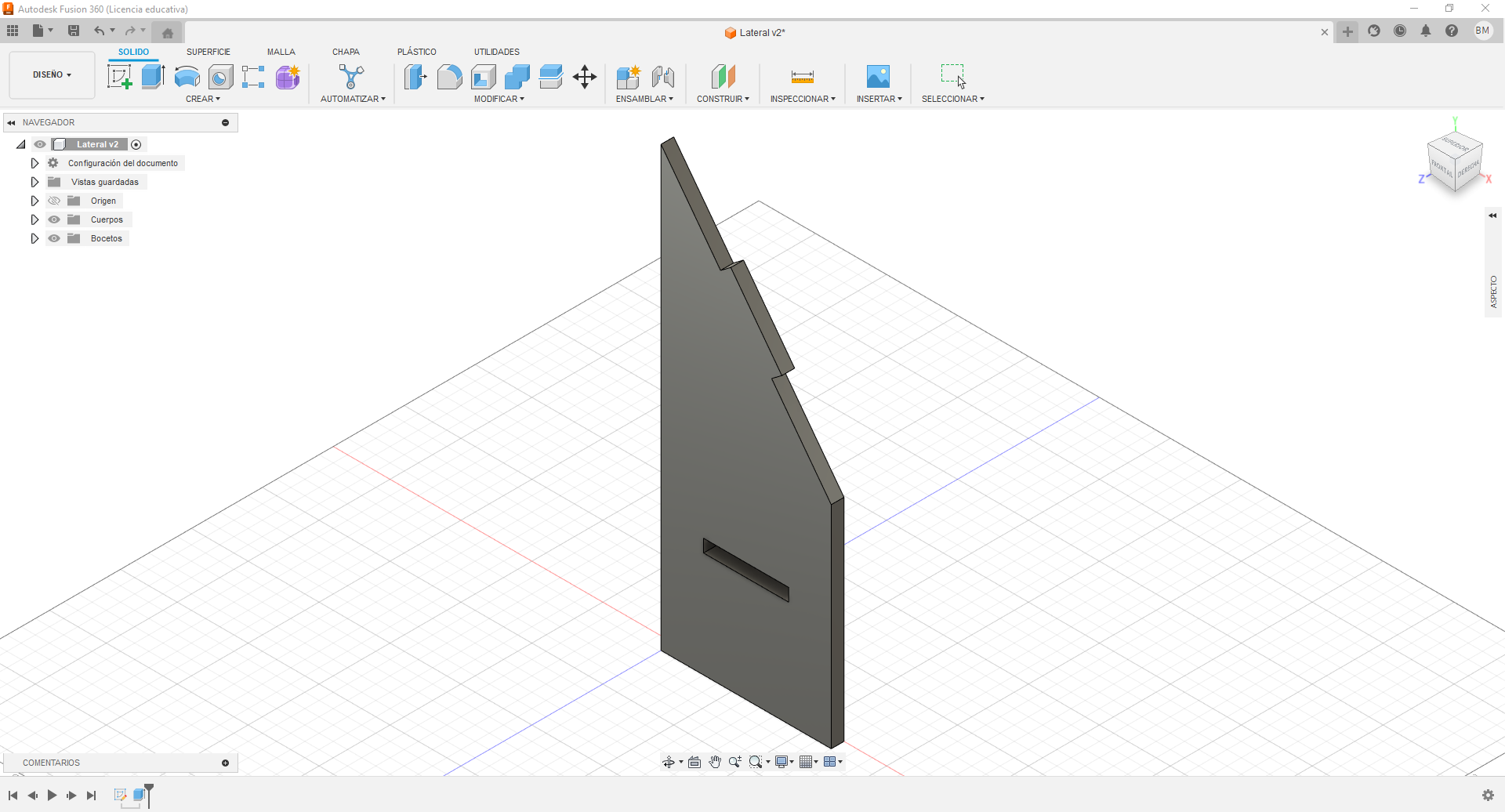
Task: Select the Offset Face tool
Action: 550,77
